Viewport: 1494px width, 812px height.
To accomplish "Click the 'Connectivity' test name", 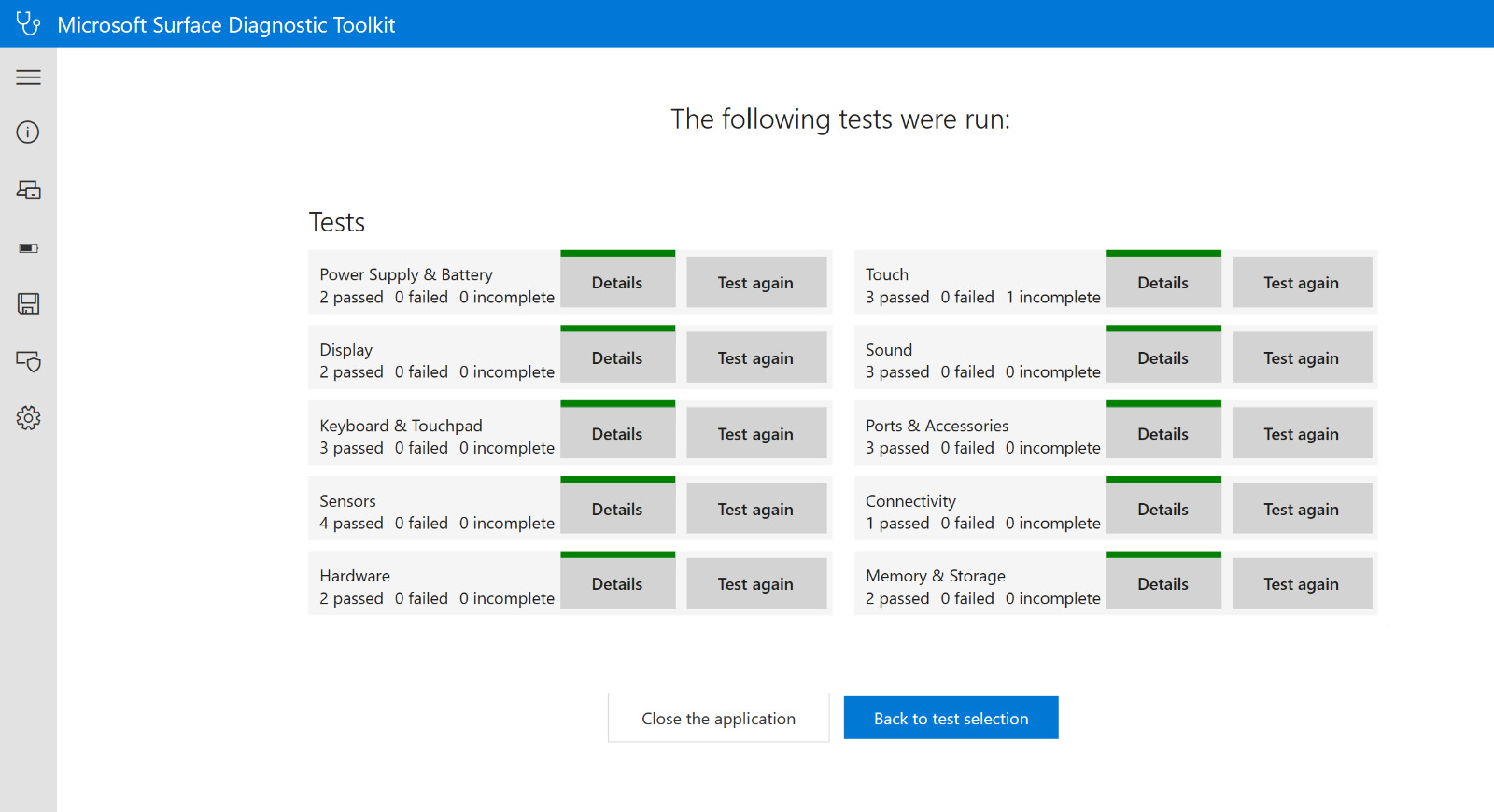I will (910, 501).
